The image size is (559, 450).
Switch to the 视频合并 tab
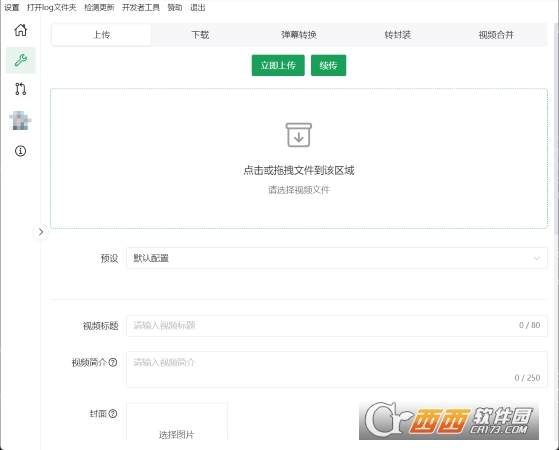click(x=496, y=35)
